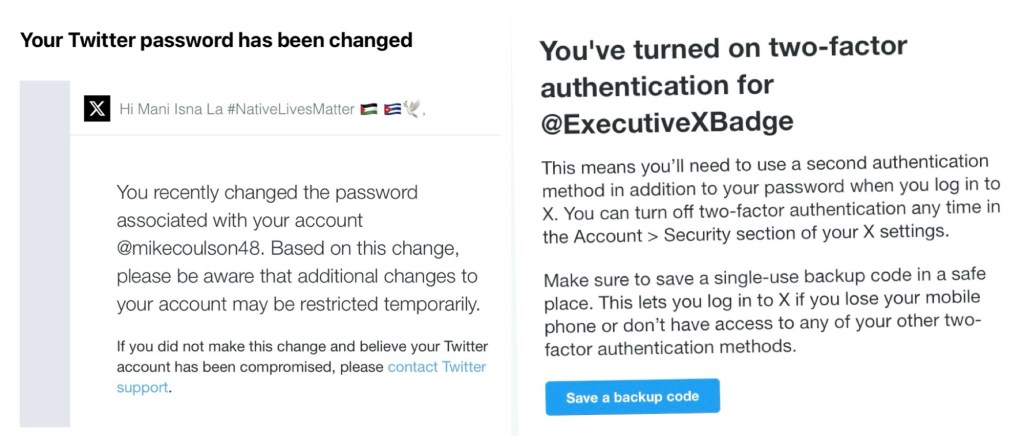Open the contact Twitter support link
This screenshot has width=1024, height=438.
437,367
